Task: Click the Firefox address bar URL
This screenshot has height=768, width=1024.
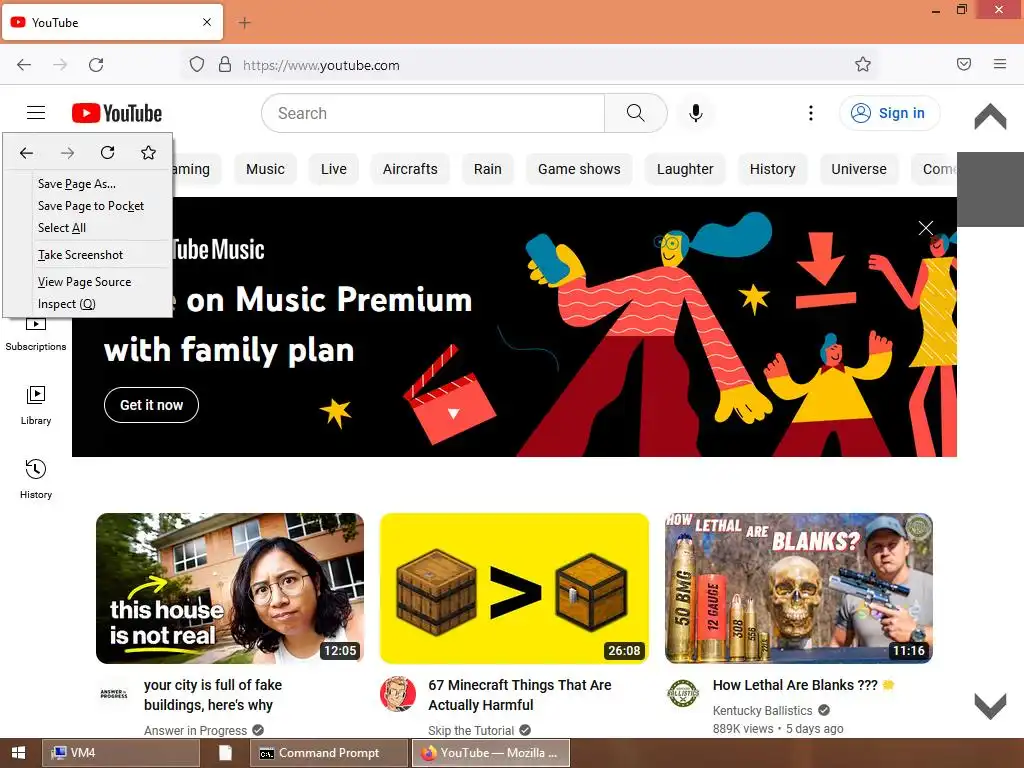Action: [x=321, y=65]
